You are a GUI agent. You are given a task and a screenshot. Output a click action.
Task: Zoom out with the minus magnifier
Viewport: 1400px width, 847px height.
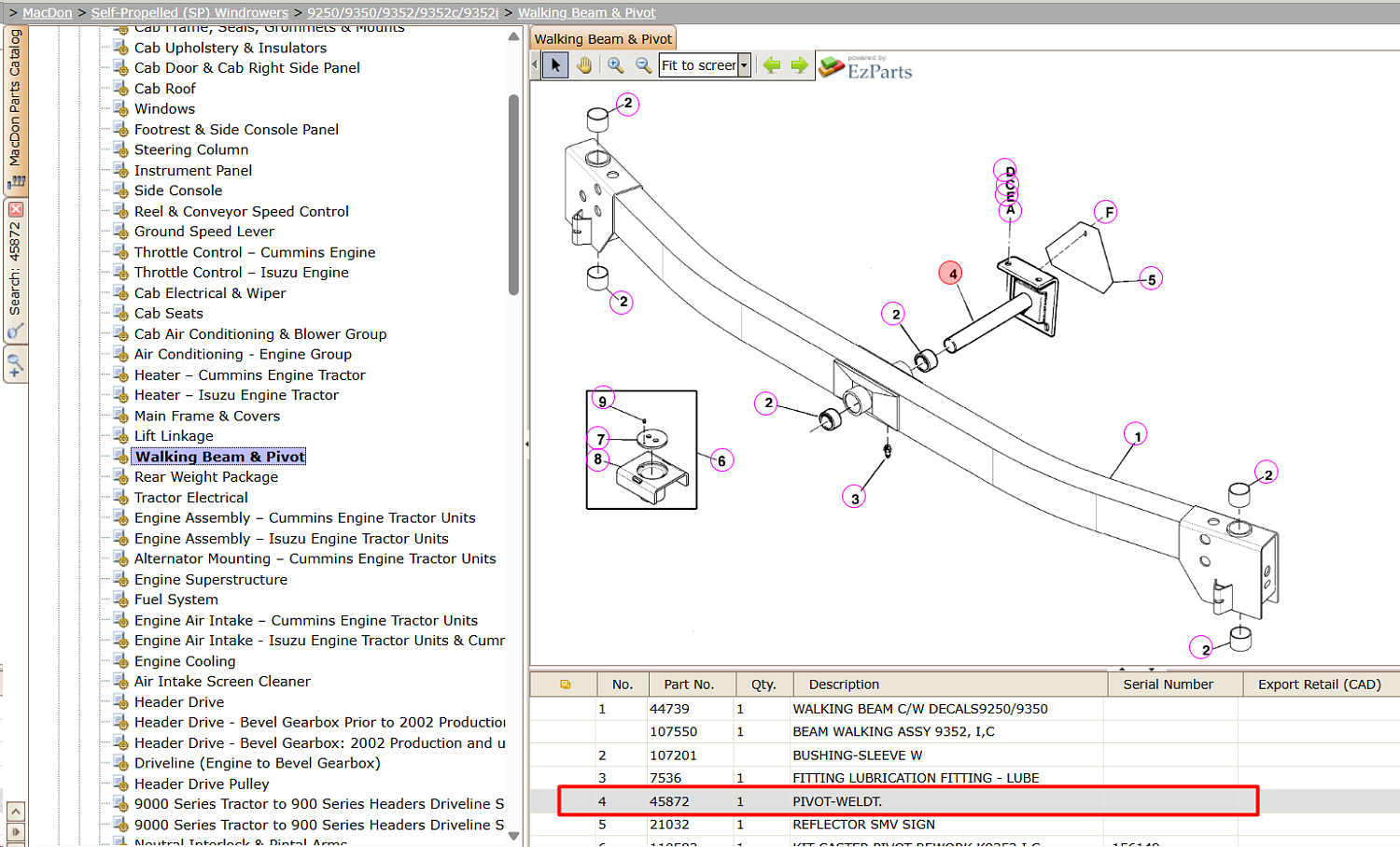coord(644,65)
